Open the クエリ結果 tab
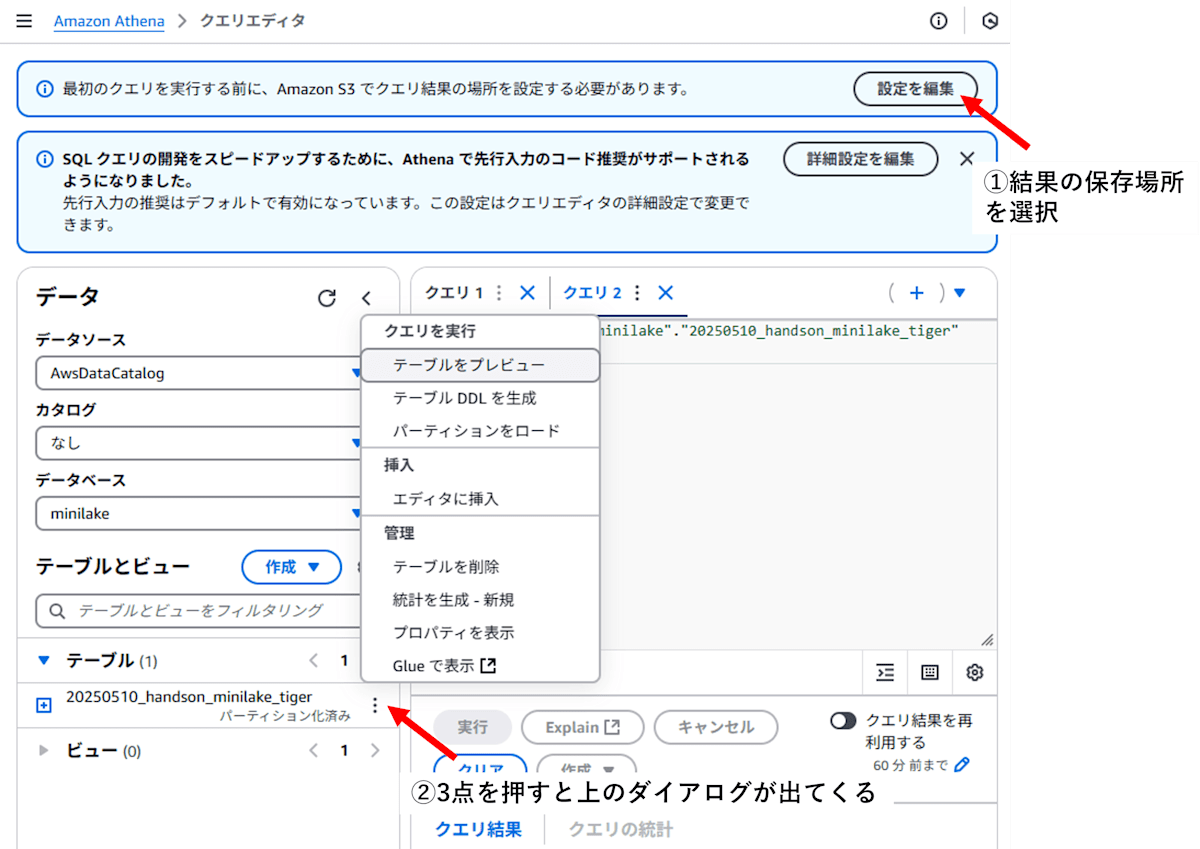Viewport: 1200px width, 849px height. [478, 829]
